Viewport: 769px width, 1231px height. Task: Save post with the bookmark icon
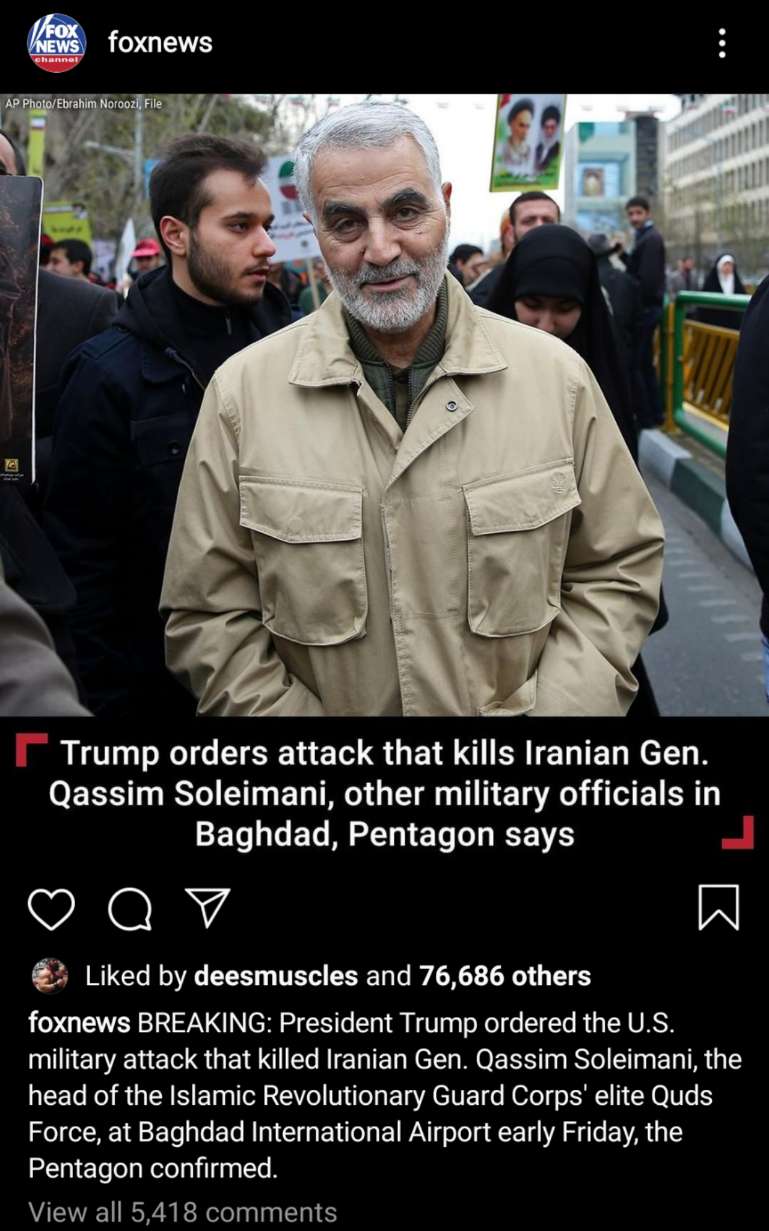(x=718, y=908)
